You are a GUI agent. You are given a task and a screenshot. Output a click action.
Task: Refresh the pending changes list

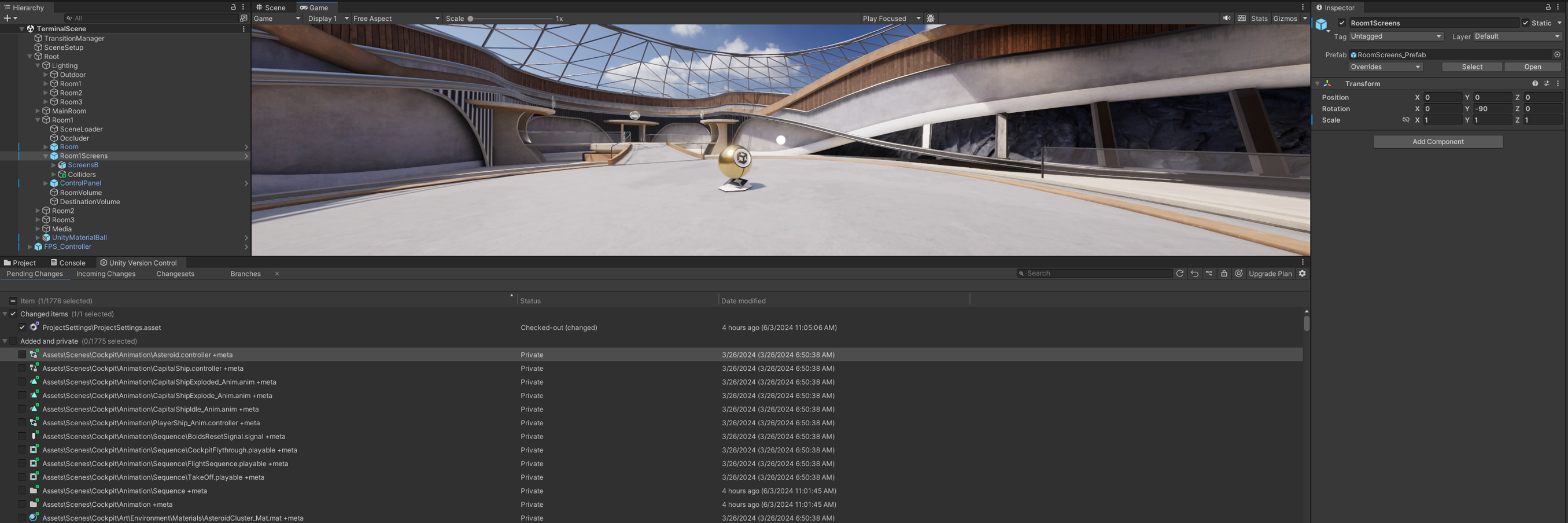1180,274
